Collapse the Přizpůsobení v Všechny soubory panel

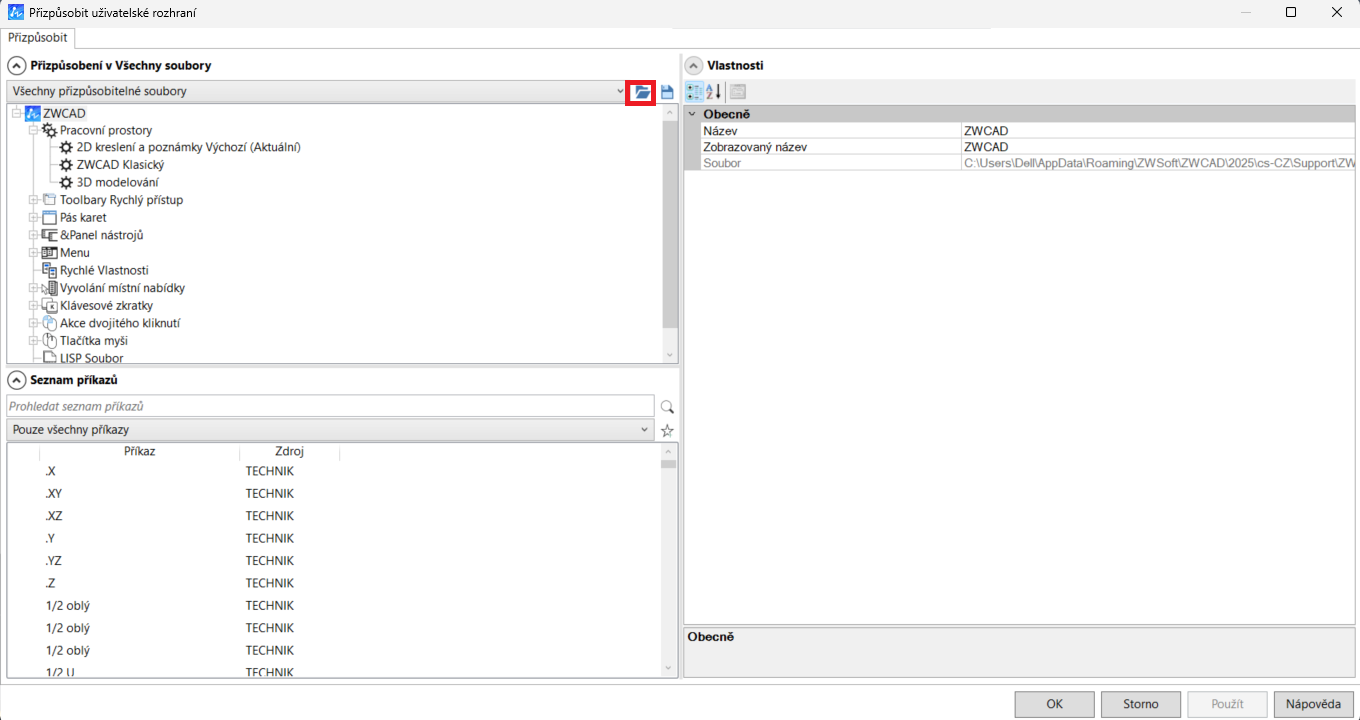tap(16, 66)
